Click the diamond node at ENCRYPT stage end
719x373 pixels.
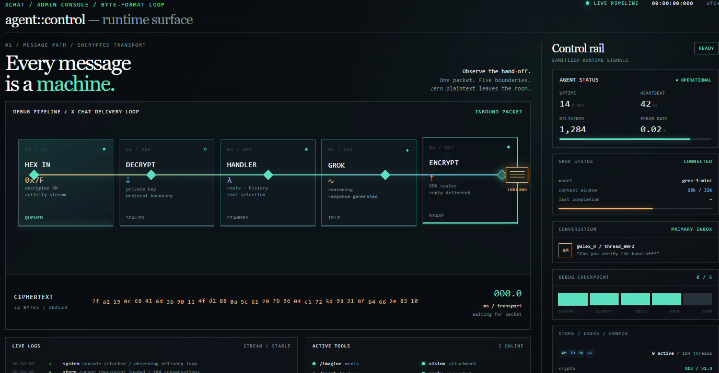502,175
